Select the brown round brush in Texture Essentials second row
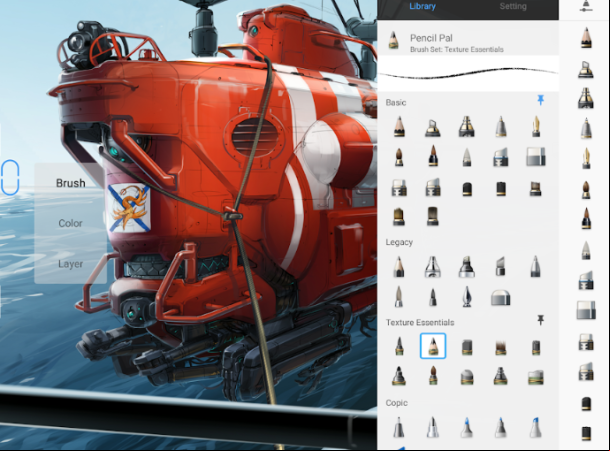The height and width of the screenshot is (451, 610). pos(433,376)
